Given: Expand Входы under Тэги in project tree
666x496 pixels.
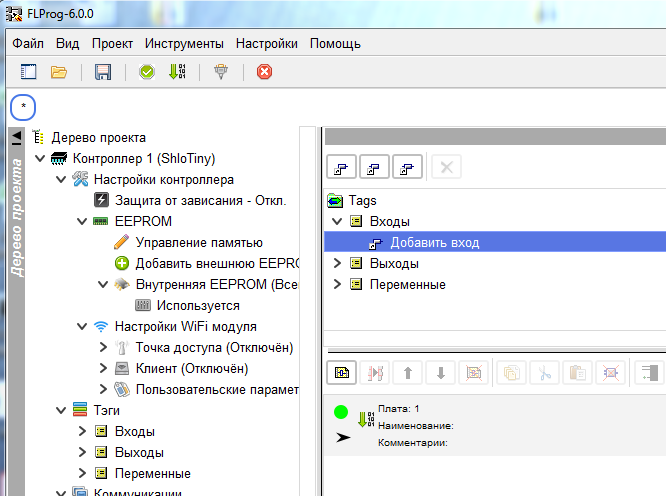Looking at the screenshot, I should point(82,431).
